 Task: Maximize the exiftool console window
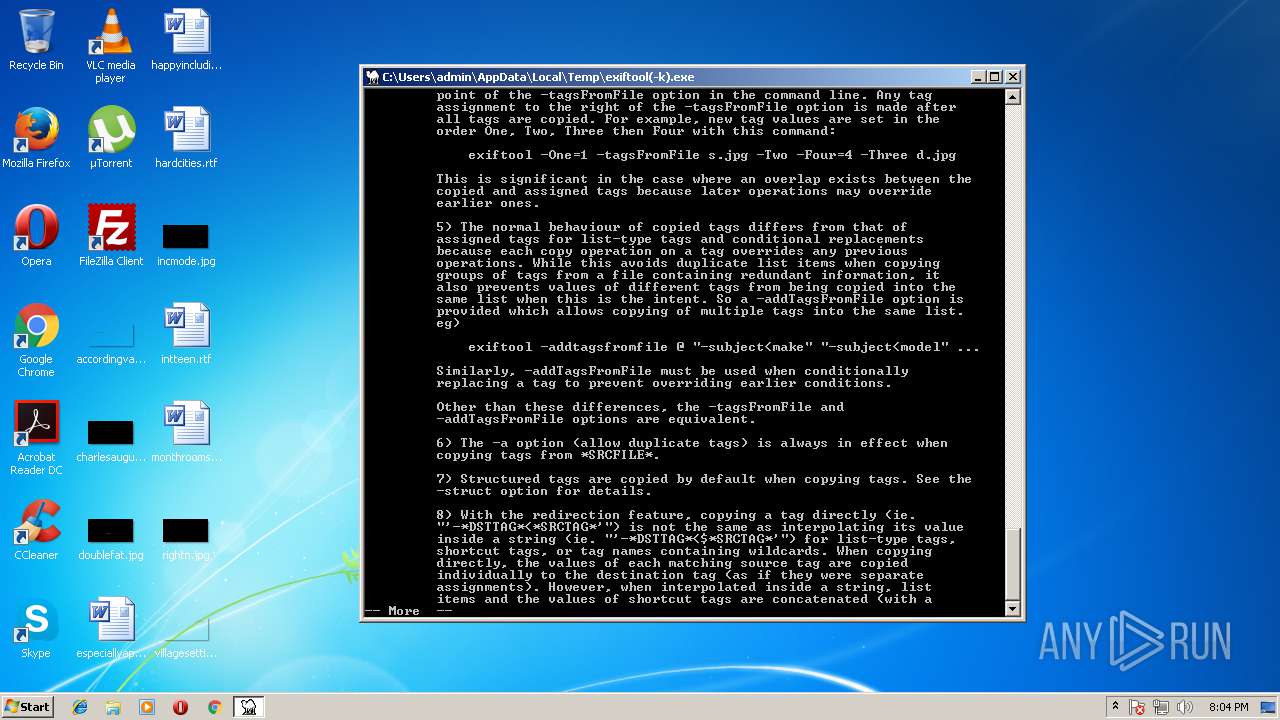pyautogui.click(x=994, y=77)
